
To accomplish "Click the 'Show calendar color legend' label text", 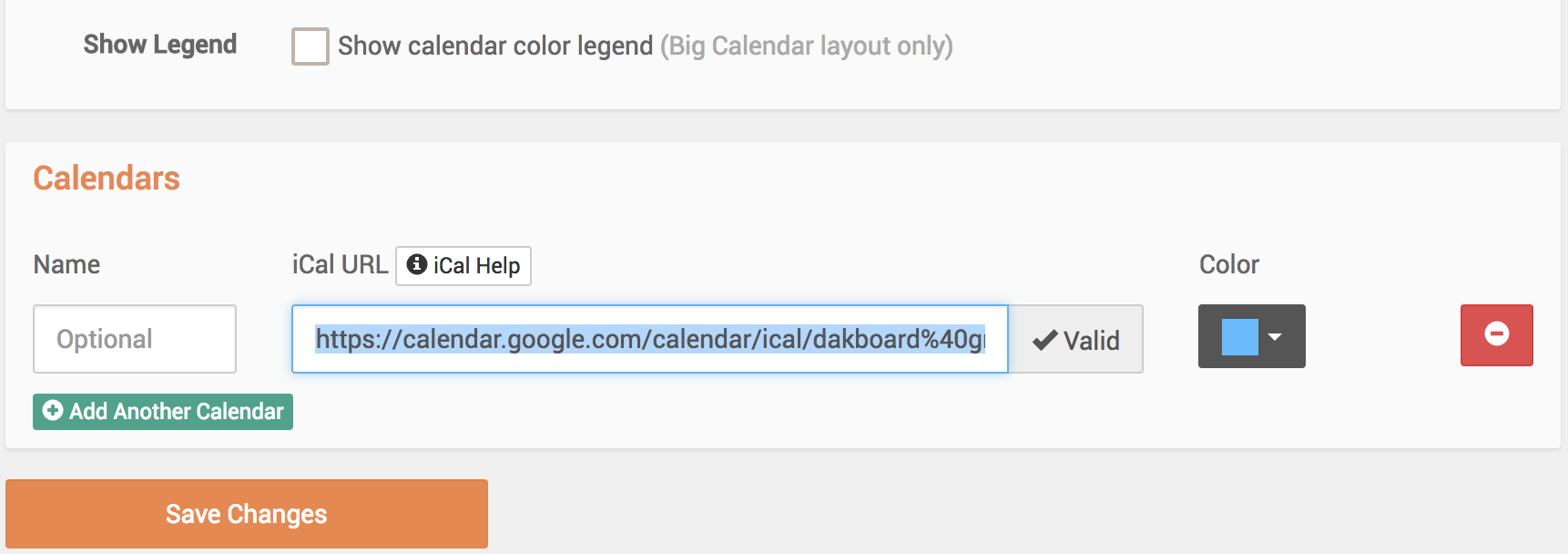I will (x=495, y=46).
